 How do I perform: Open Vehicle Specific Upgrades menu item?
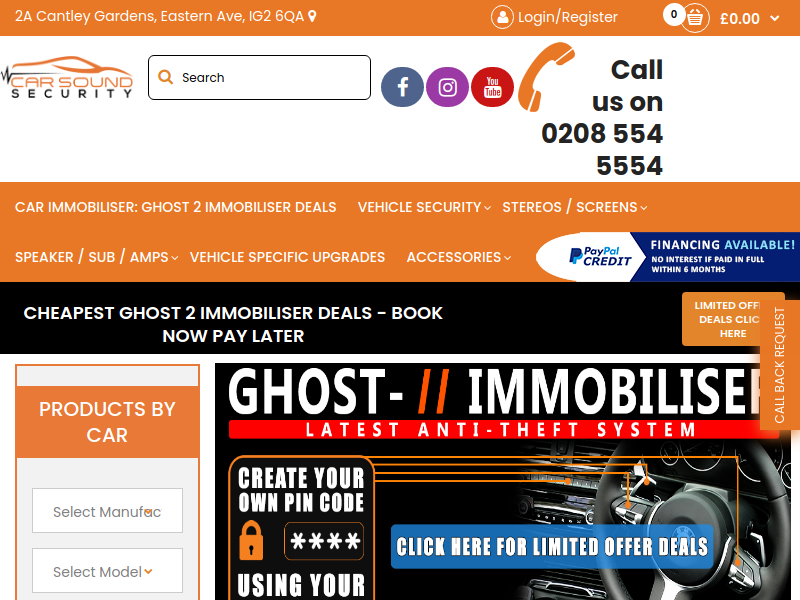[287, 257]
